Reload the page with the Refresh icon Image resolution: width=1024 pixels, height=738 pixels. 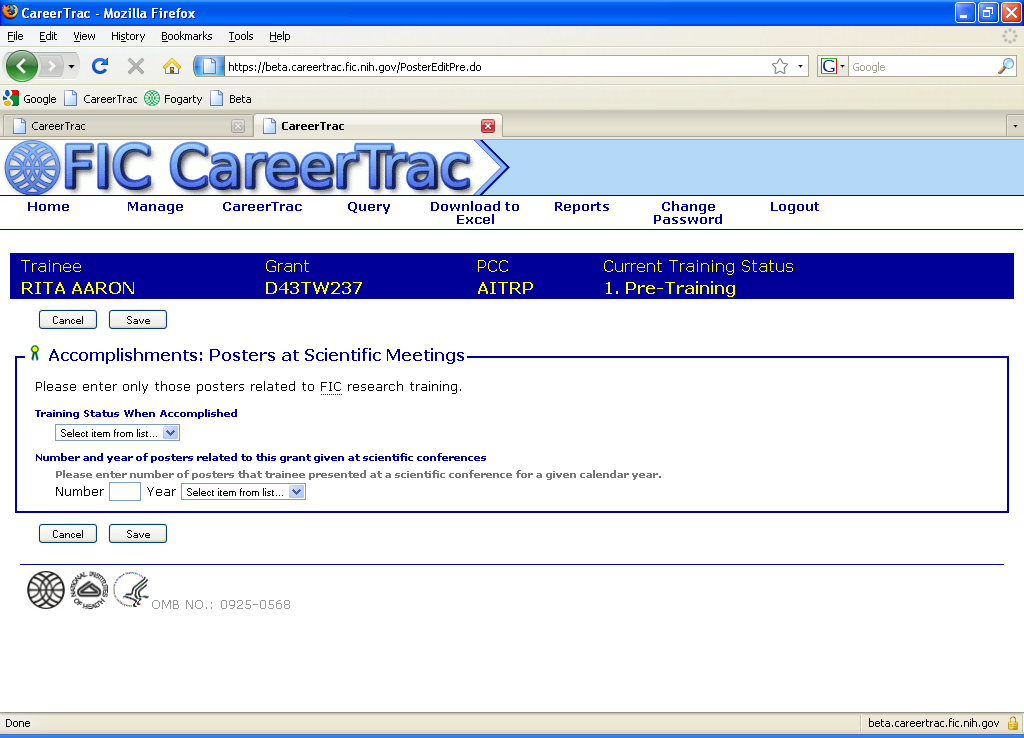click(x=100, y=66)
